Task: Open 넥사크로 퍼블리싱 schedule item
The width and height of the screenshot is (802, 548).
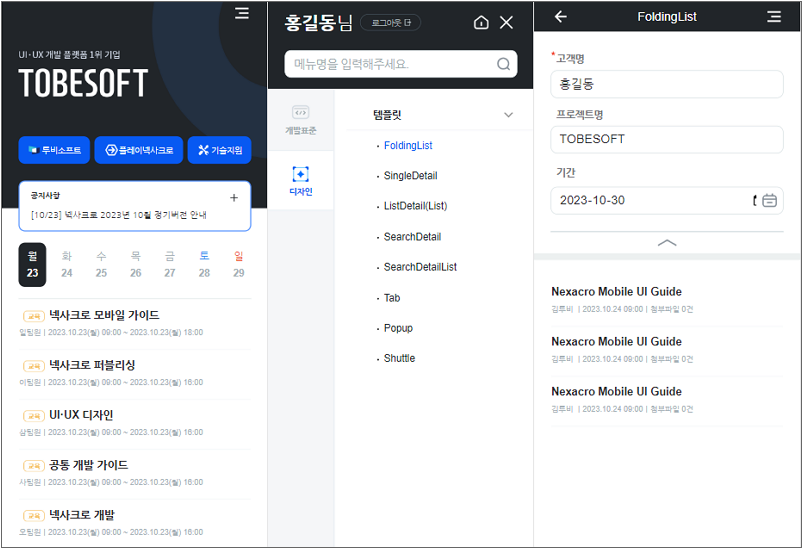Action: 92,365
